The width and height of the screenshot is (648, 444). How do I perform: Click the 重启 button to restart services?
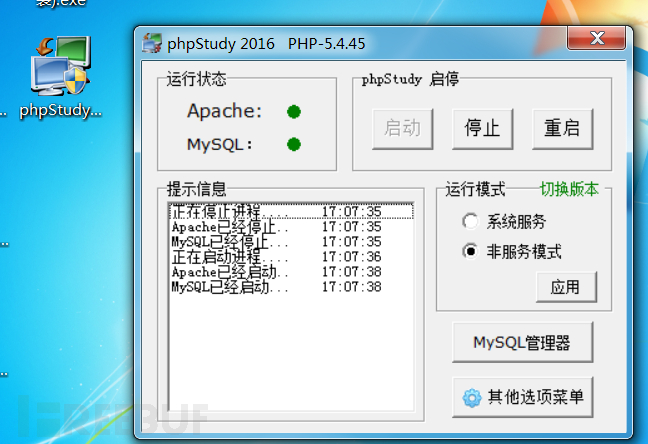point(562,129)
